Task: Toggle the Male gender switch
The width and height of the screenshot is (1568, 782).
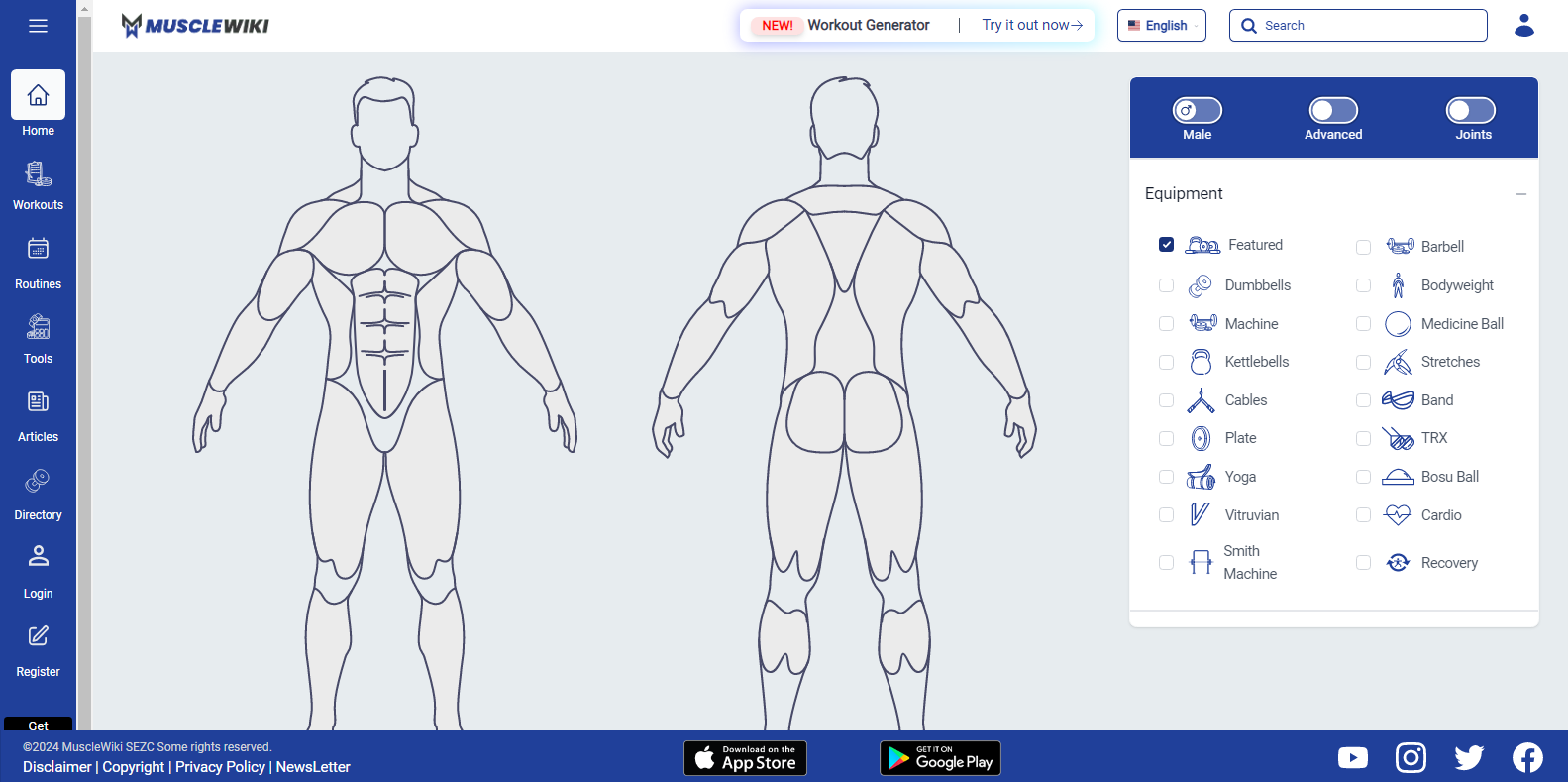Action: click(x=1197, y=110)
